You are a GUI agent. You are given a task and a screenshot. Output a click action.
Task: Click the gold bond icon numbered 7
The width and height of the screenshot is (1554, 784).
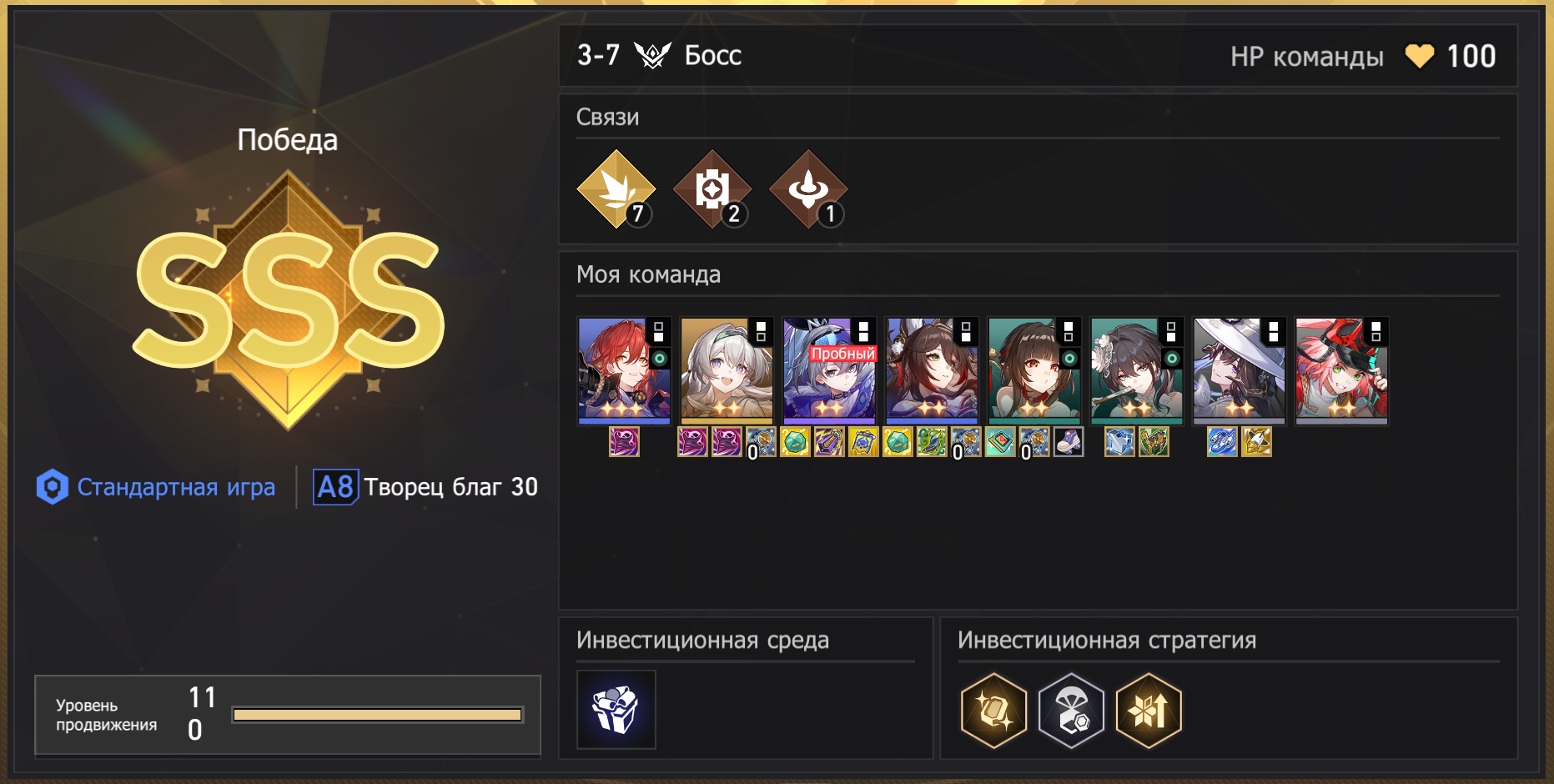coord(616,189)
